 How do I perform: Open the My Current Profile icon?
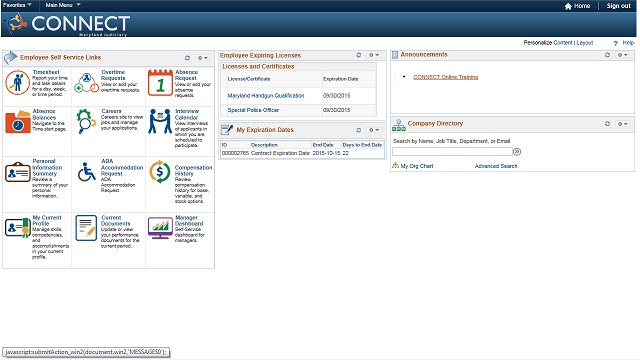pos(18,228)
